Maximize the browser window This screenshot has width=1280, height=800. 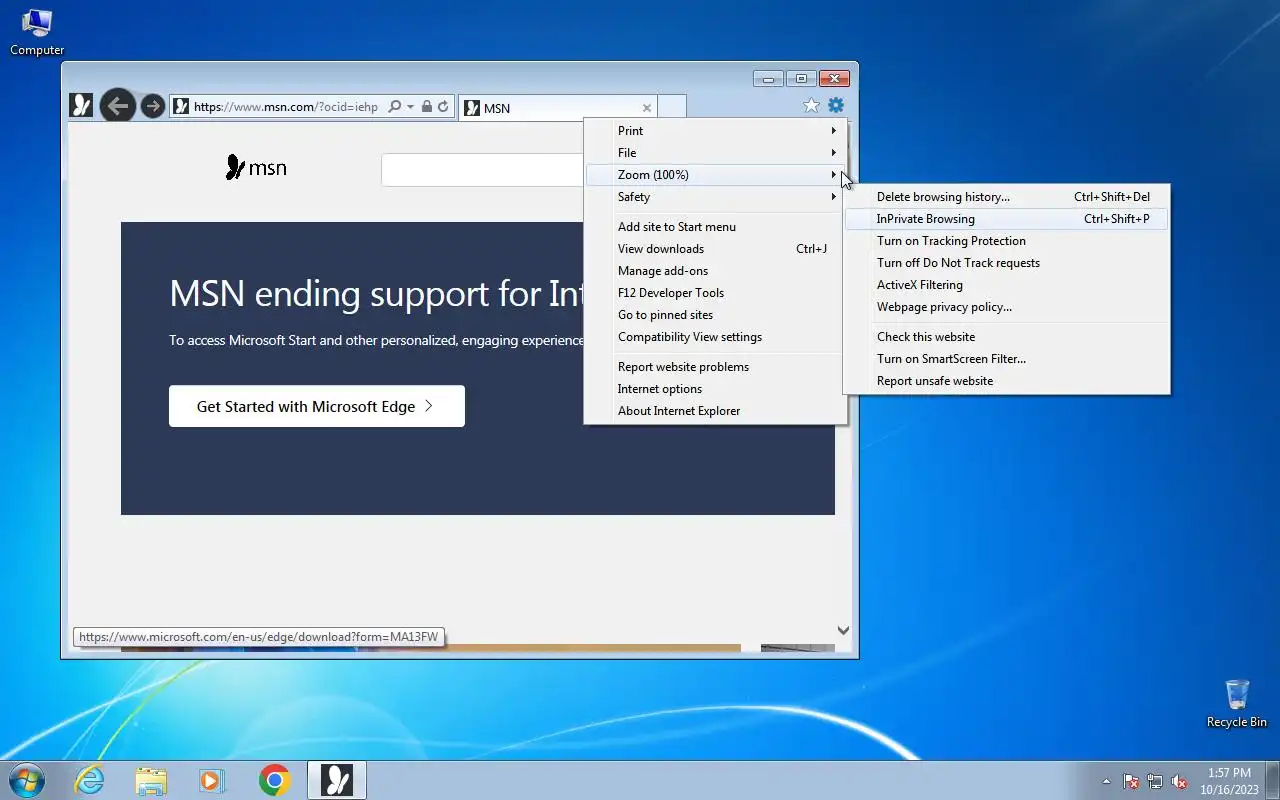coord(801,78)
